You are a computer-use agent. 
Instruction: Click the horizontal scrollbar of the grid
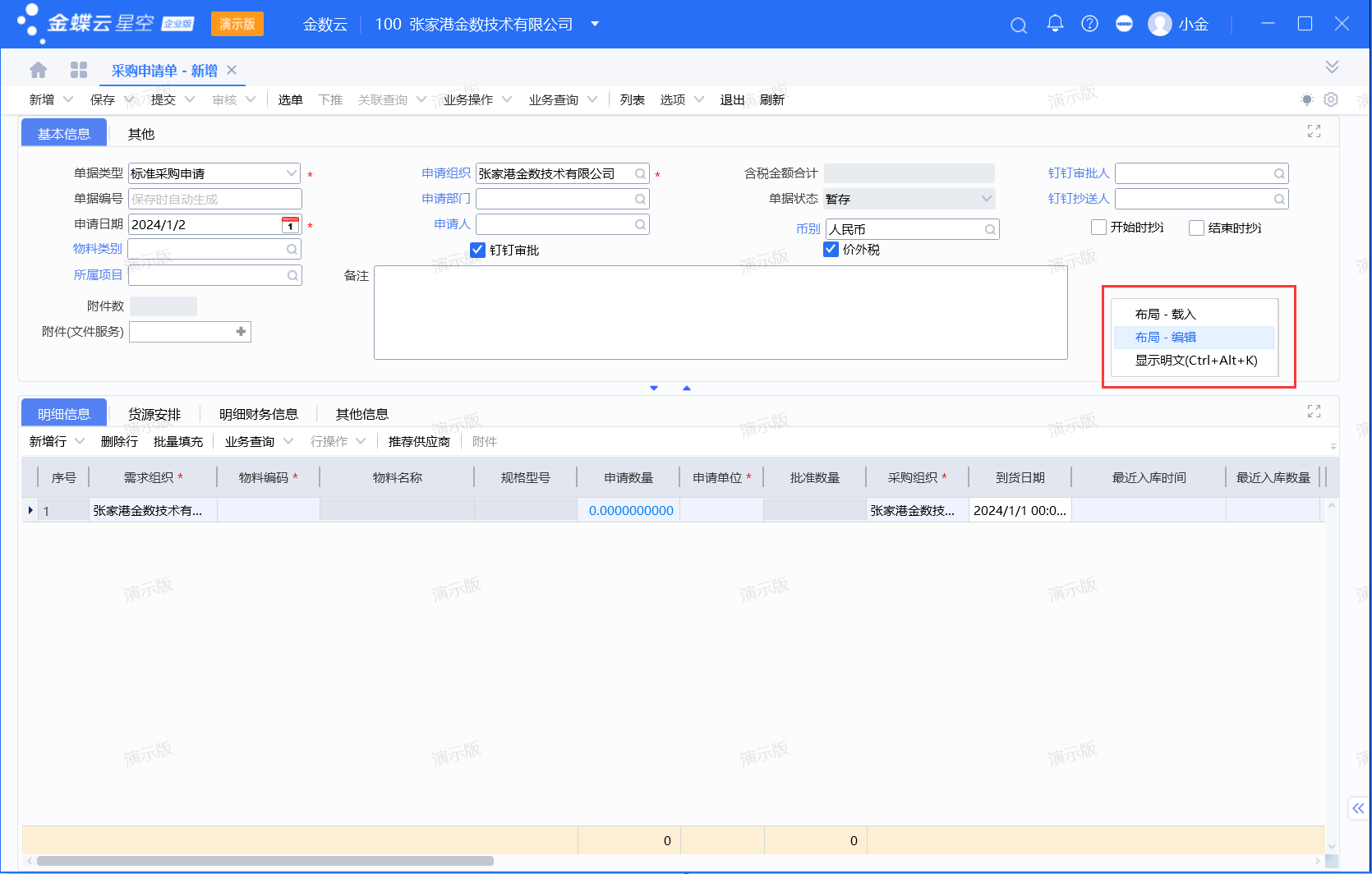pyautogui.click(x=265, y=861)
